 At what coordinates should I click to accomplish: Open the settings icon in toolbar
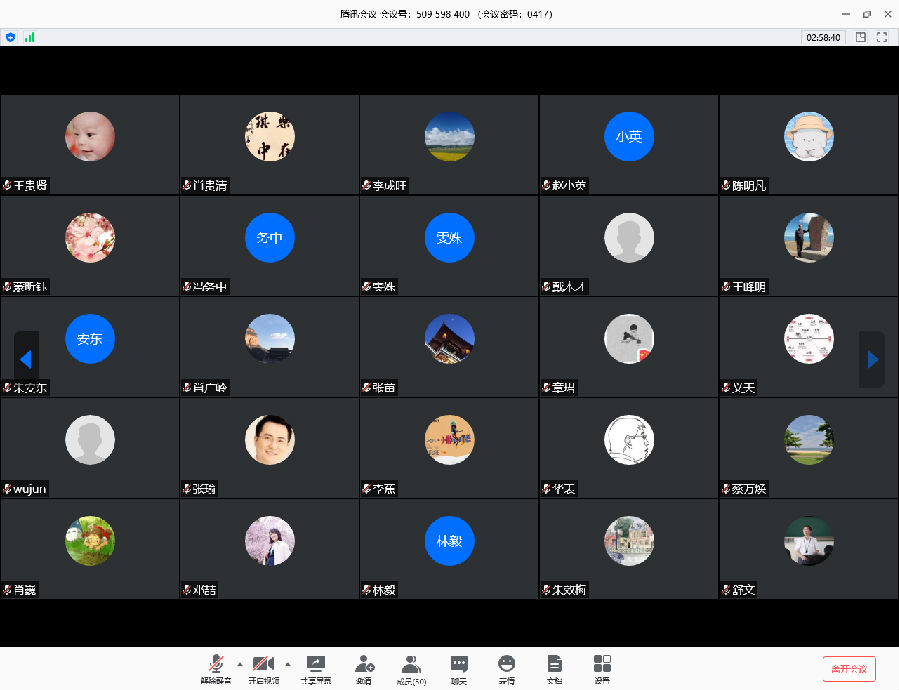click(602, 667)
